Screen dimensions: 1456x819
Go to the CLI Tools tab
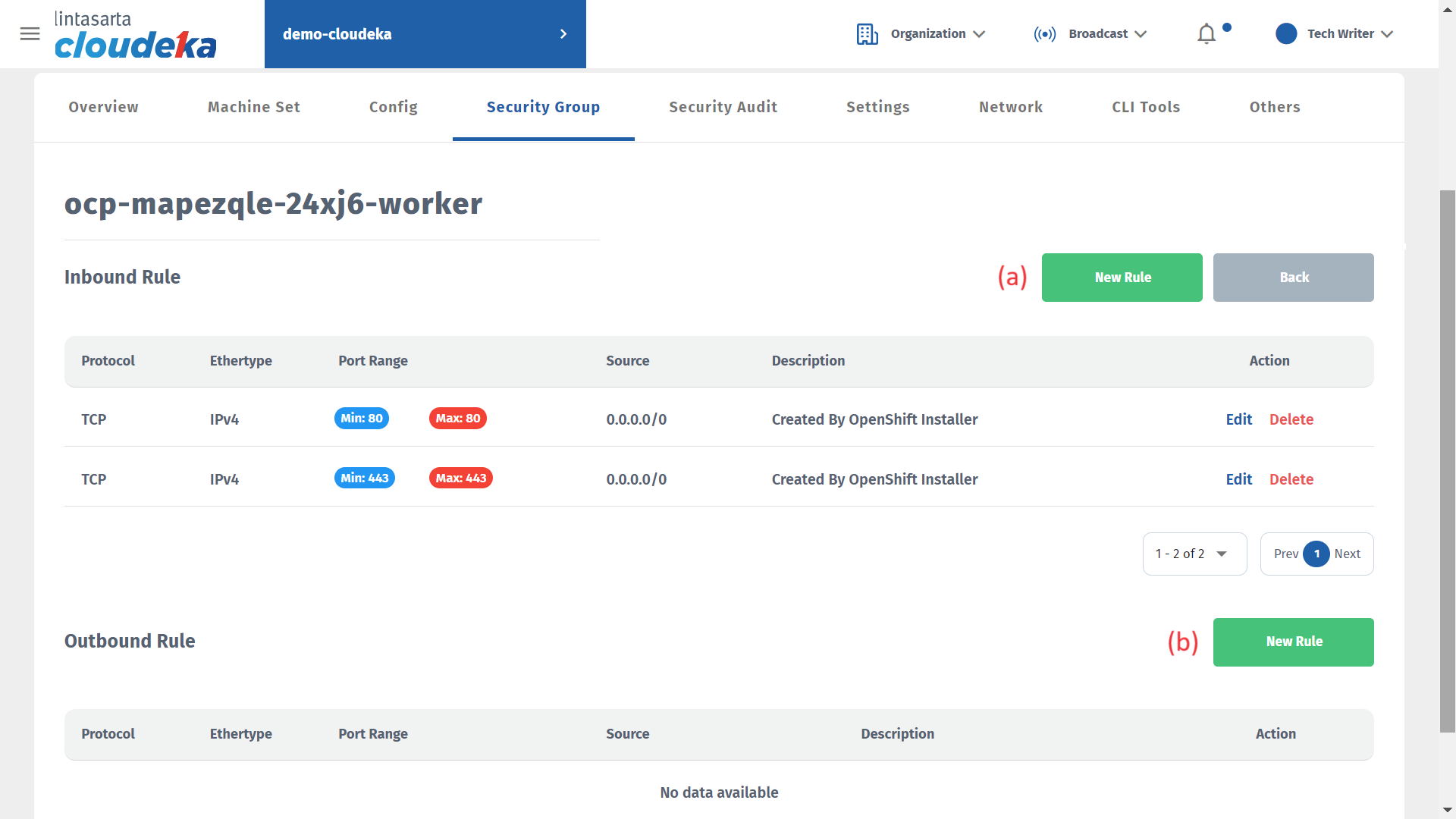1145,107
